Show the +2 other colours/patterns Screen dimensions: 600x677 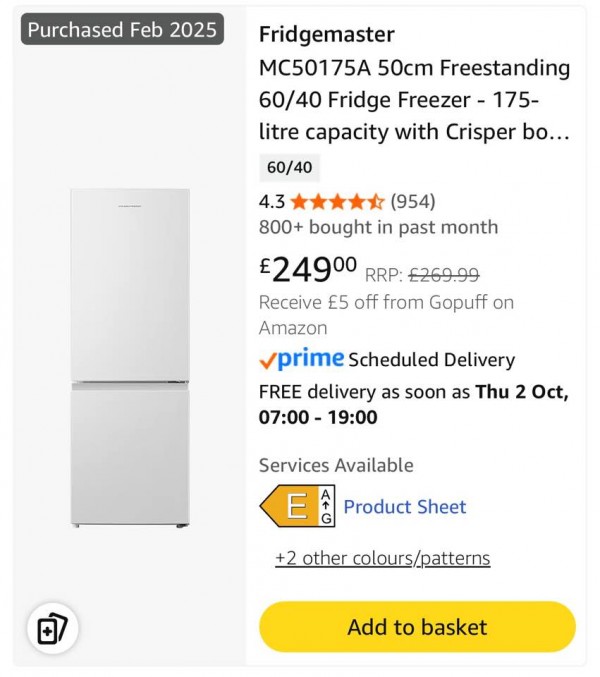[x=383, y=558]
